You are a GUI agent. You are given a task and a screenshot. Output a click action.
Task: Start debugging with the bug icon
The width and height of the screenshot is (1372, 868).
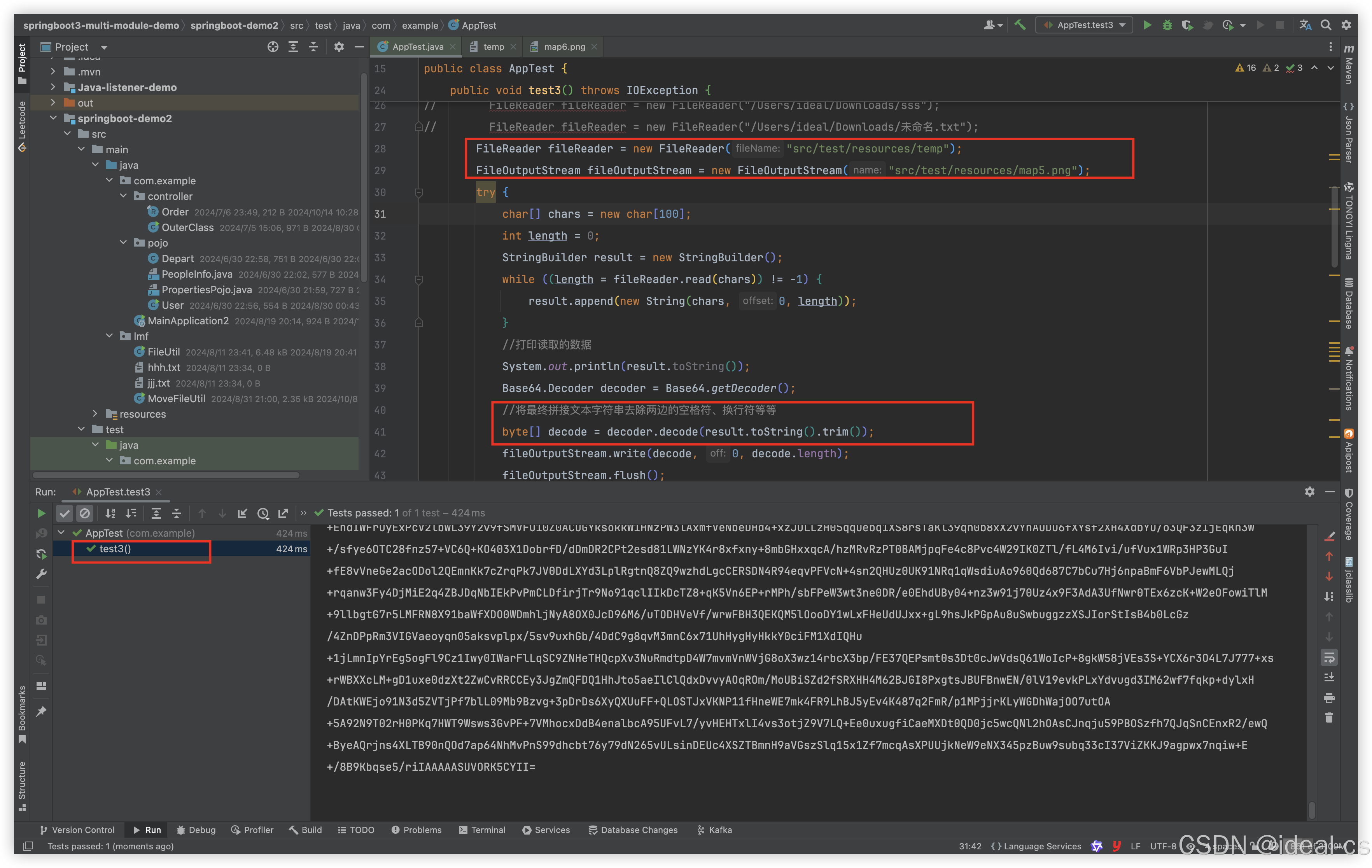click(x=1167, y=25)
